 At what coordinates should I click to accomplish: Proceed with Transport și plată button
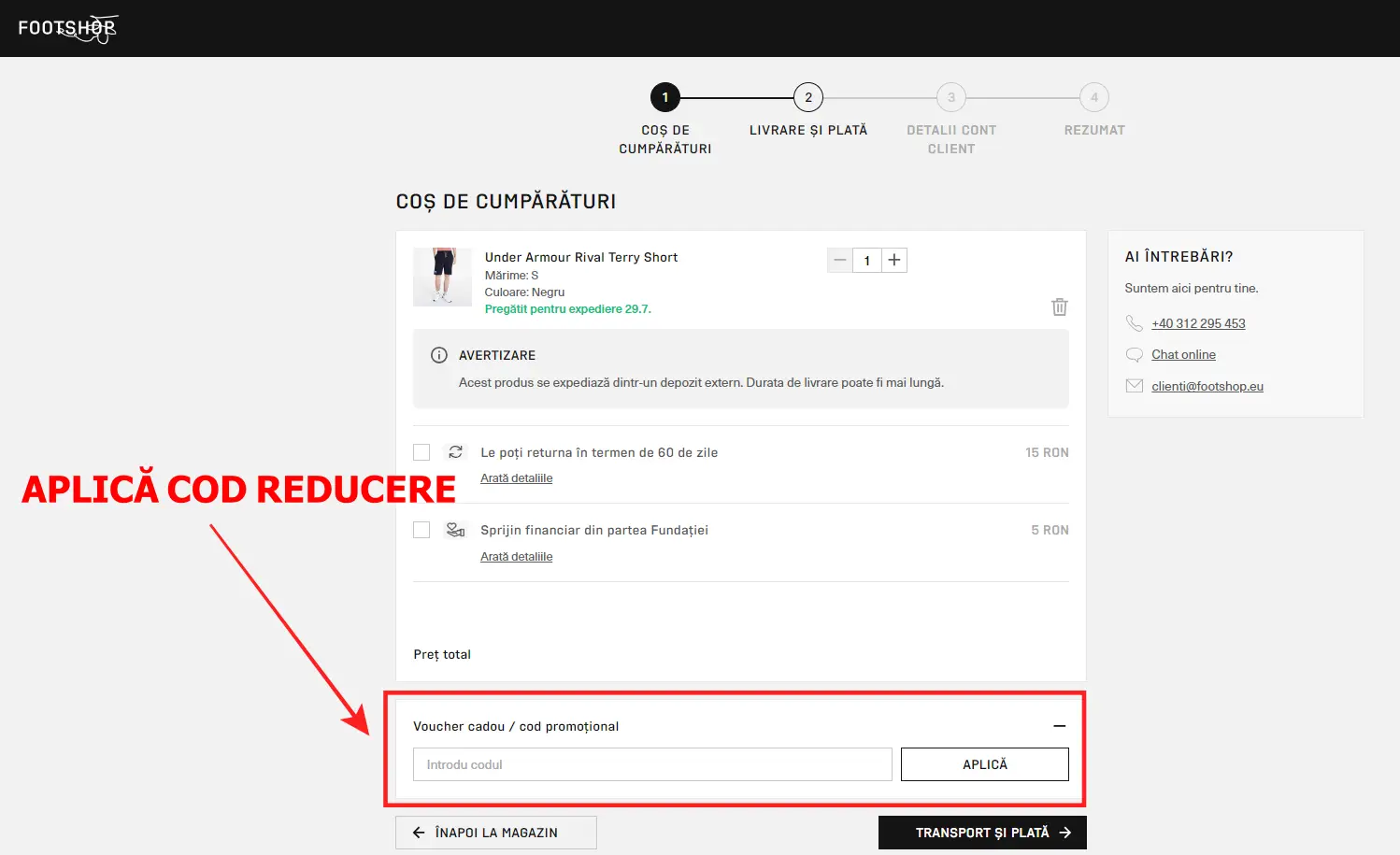click(981, 833)
